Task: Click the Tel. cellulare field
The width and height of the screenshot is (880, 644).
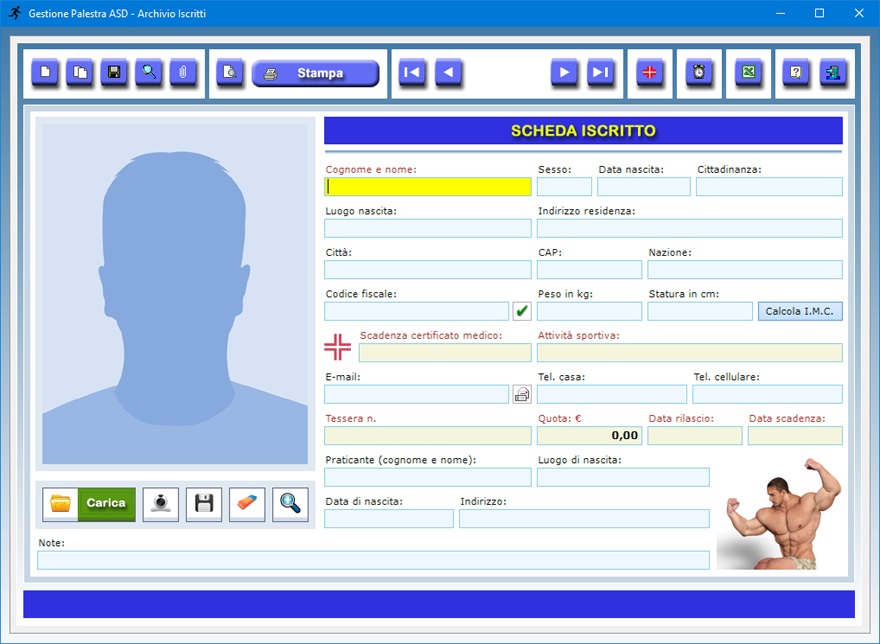Action: click(x=767, y=394)
